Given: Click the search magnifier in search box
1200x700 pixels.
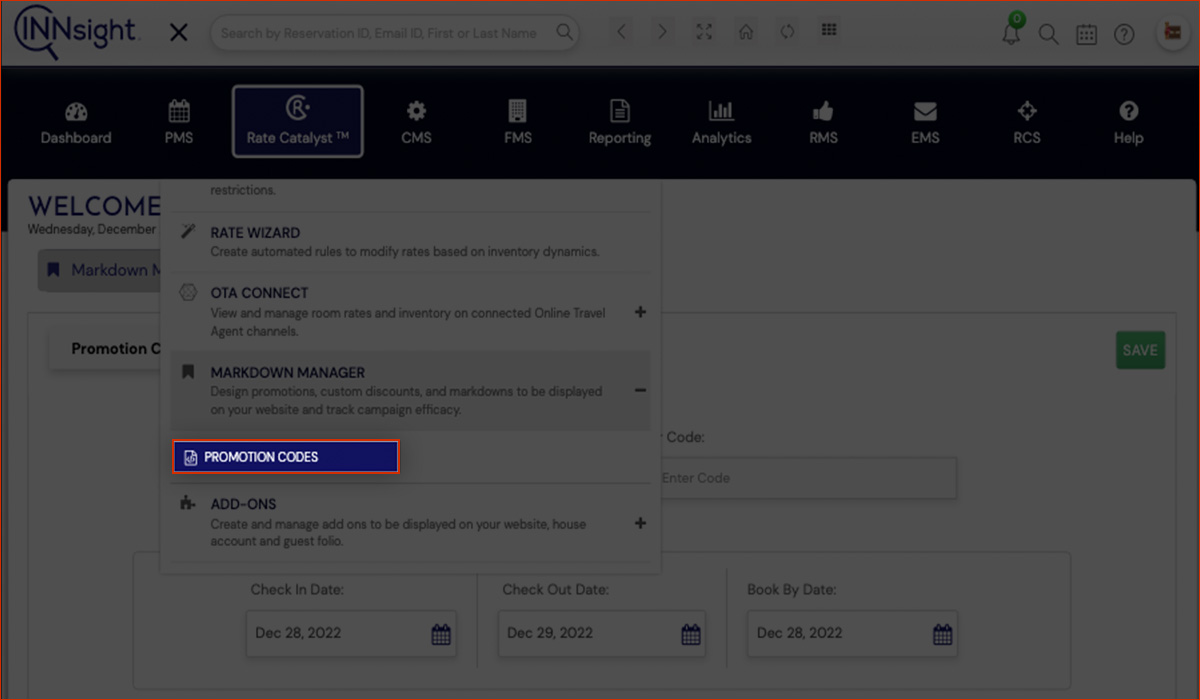Looking at the screenshot, I should [x=565, y=33].
